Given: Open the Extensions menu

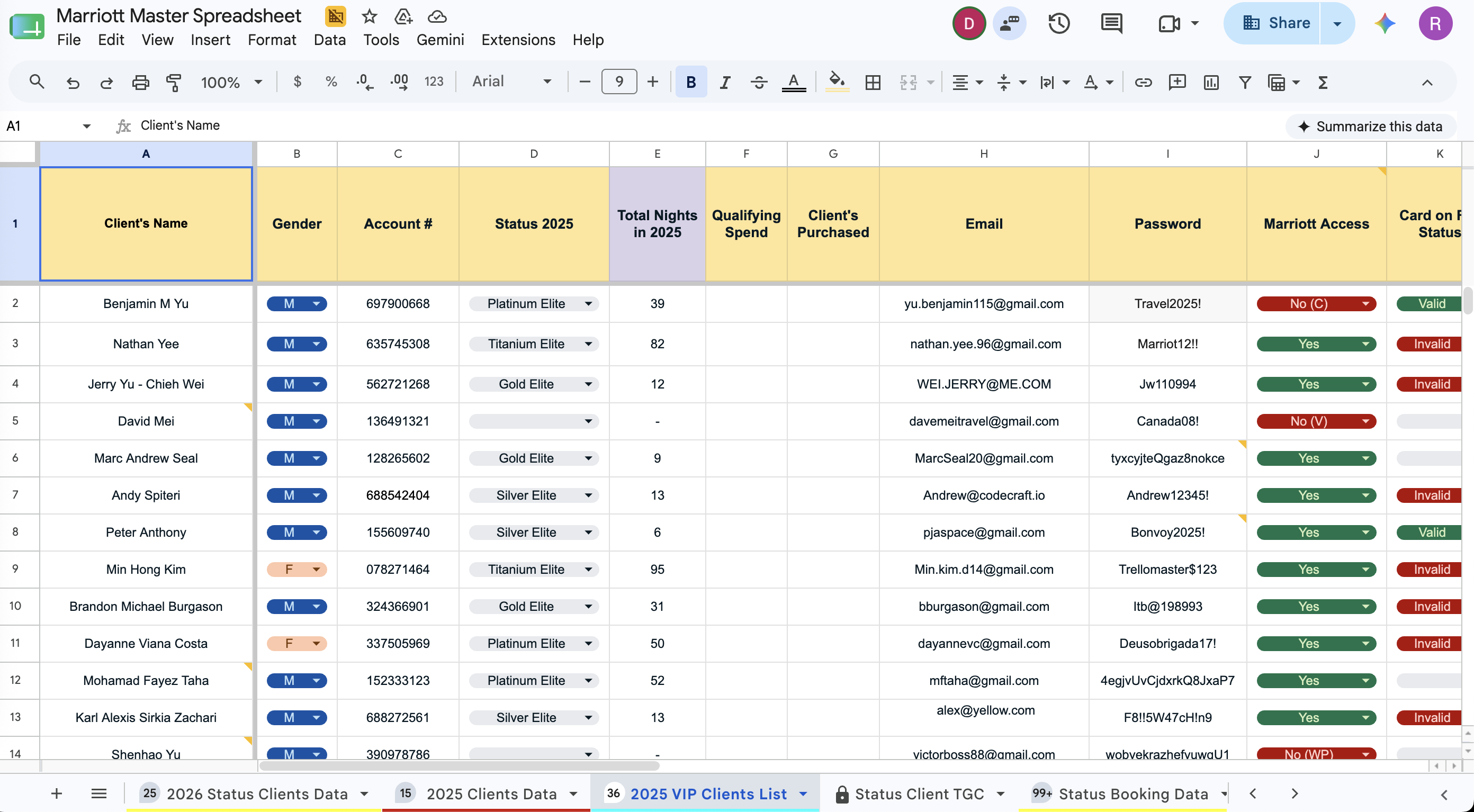Looking at the screenshot, I should click(x=518, y=40).
